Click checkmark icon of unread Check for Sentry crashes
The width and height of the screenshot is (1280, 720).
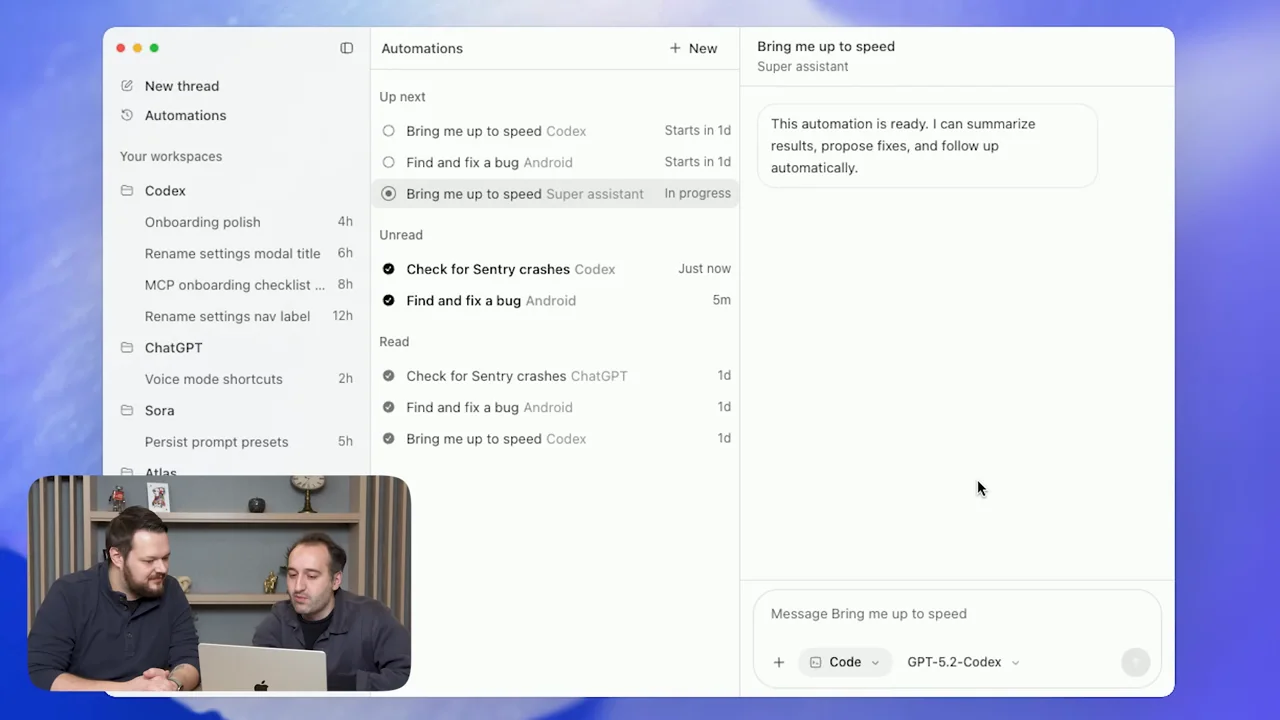389,269
